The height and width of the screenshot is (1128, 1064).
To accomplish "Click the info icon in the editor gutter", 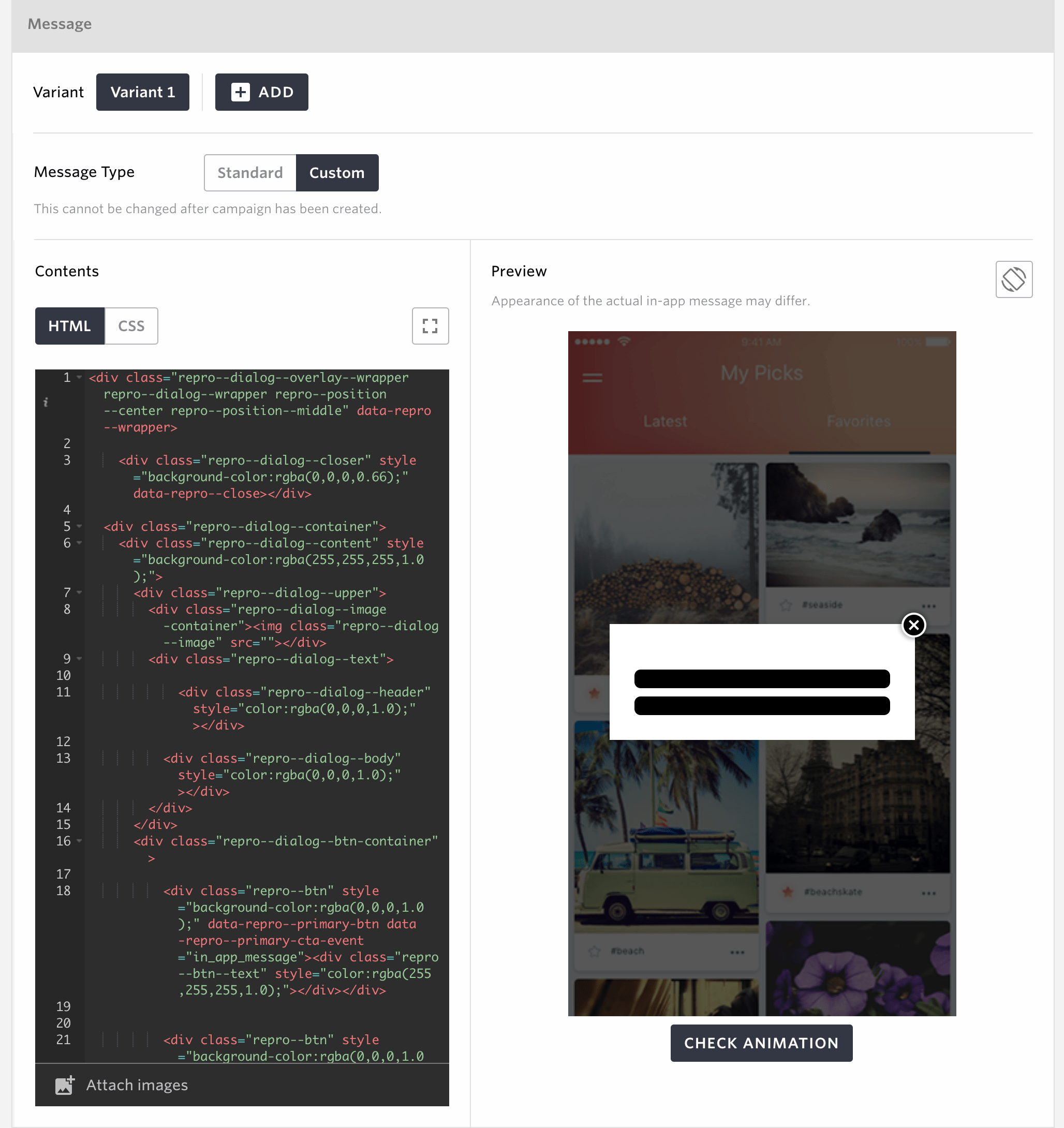I will [x=47, y=403].
